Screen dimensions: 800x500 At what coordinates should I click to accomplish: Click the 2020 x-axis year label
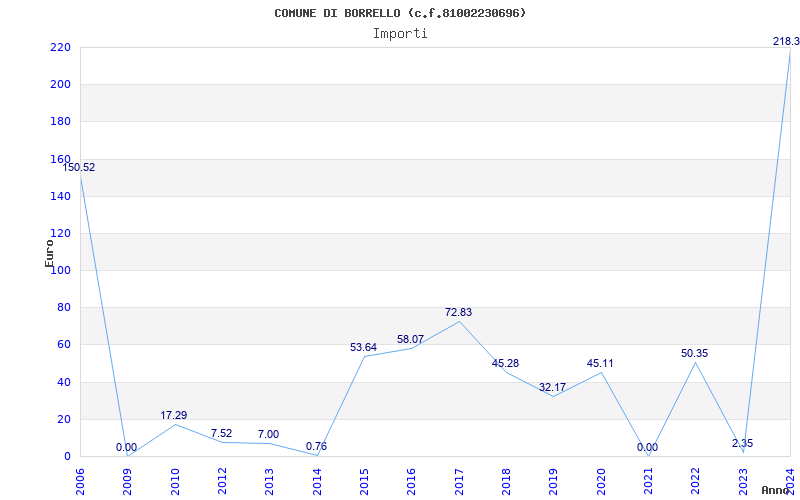pyautogui.click(x=601, y=482)
